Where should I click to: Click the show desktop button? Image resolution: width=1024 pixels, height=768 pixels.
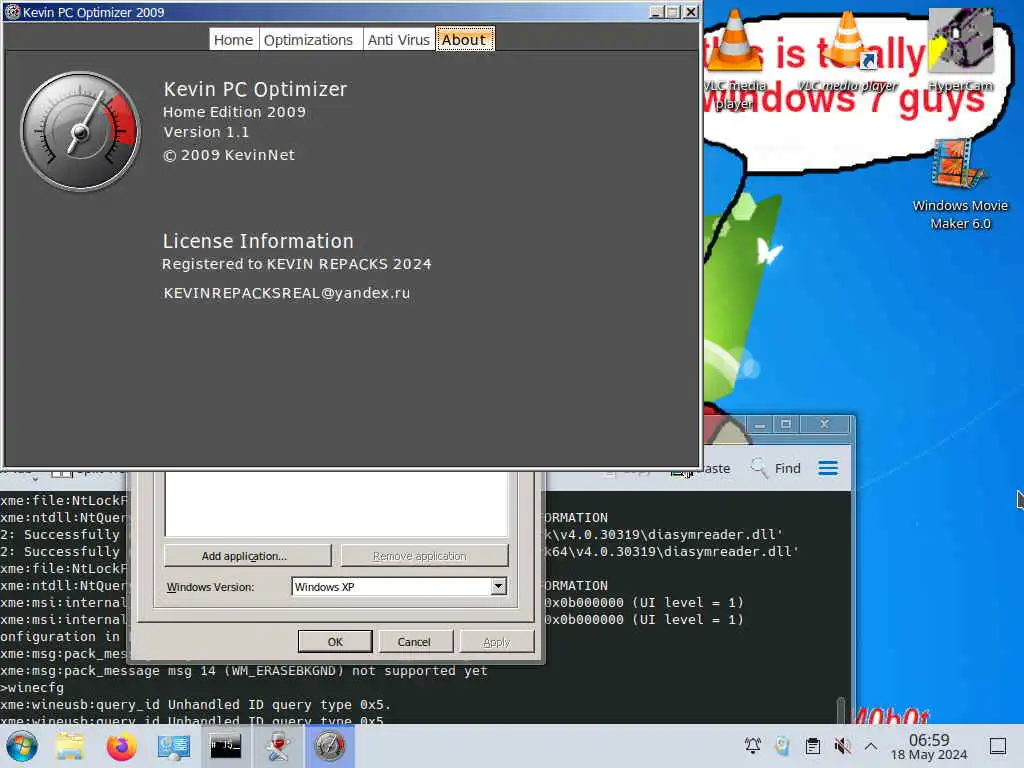pyautogui.click(x=998, y=746)
